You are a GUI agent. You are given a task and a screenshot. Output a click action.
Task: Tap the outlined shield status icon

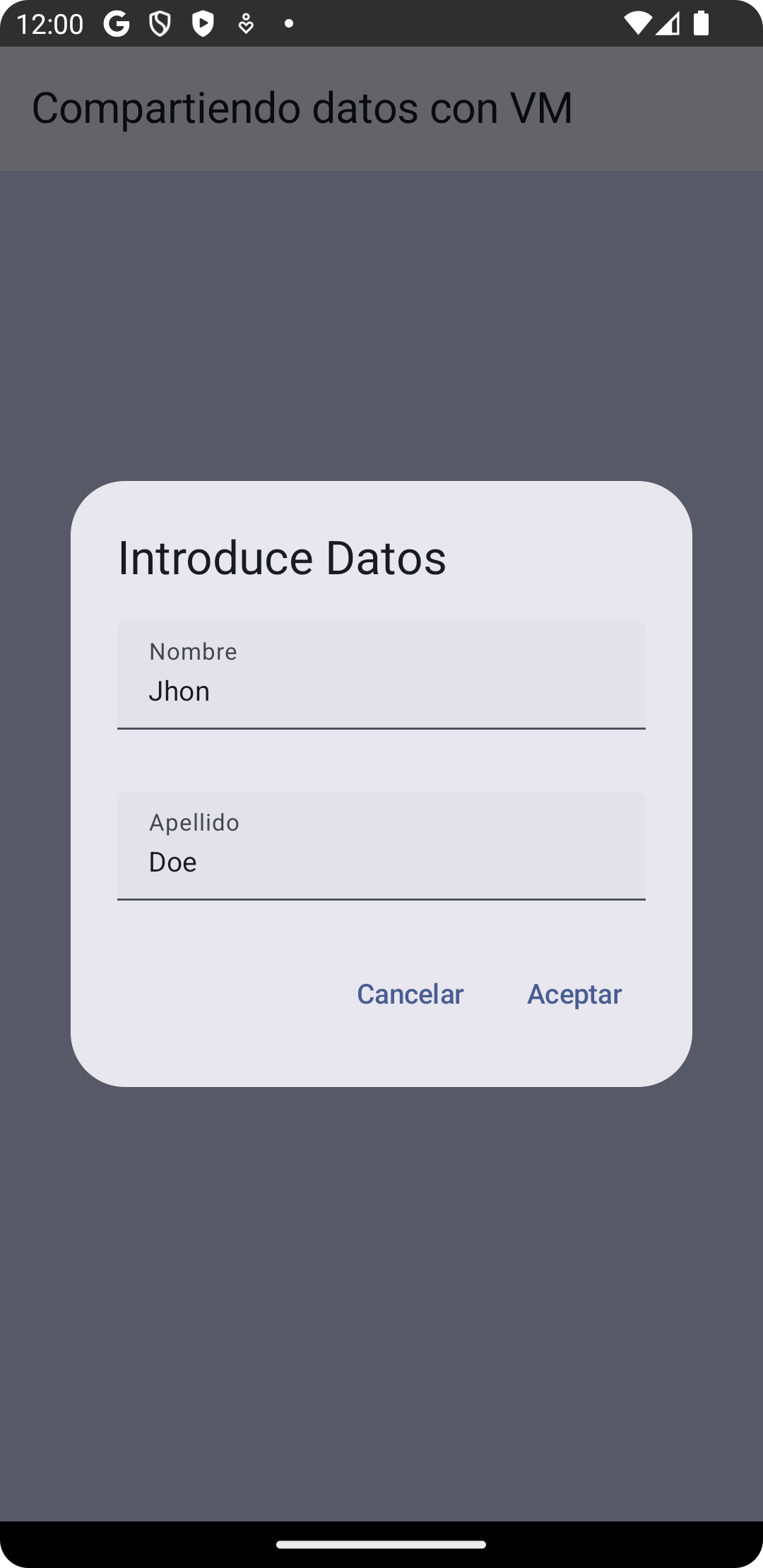(x=160, y=24)
